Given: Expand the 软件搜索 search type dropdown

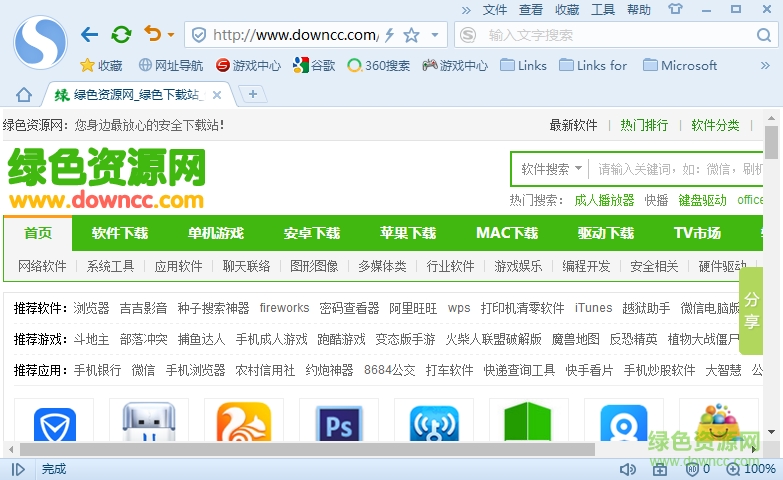Looking at the screenshot, I should (x=578, y=169).
